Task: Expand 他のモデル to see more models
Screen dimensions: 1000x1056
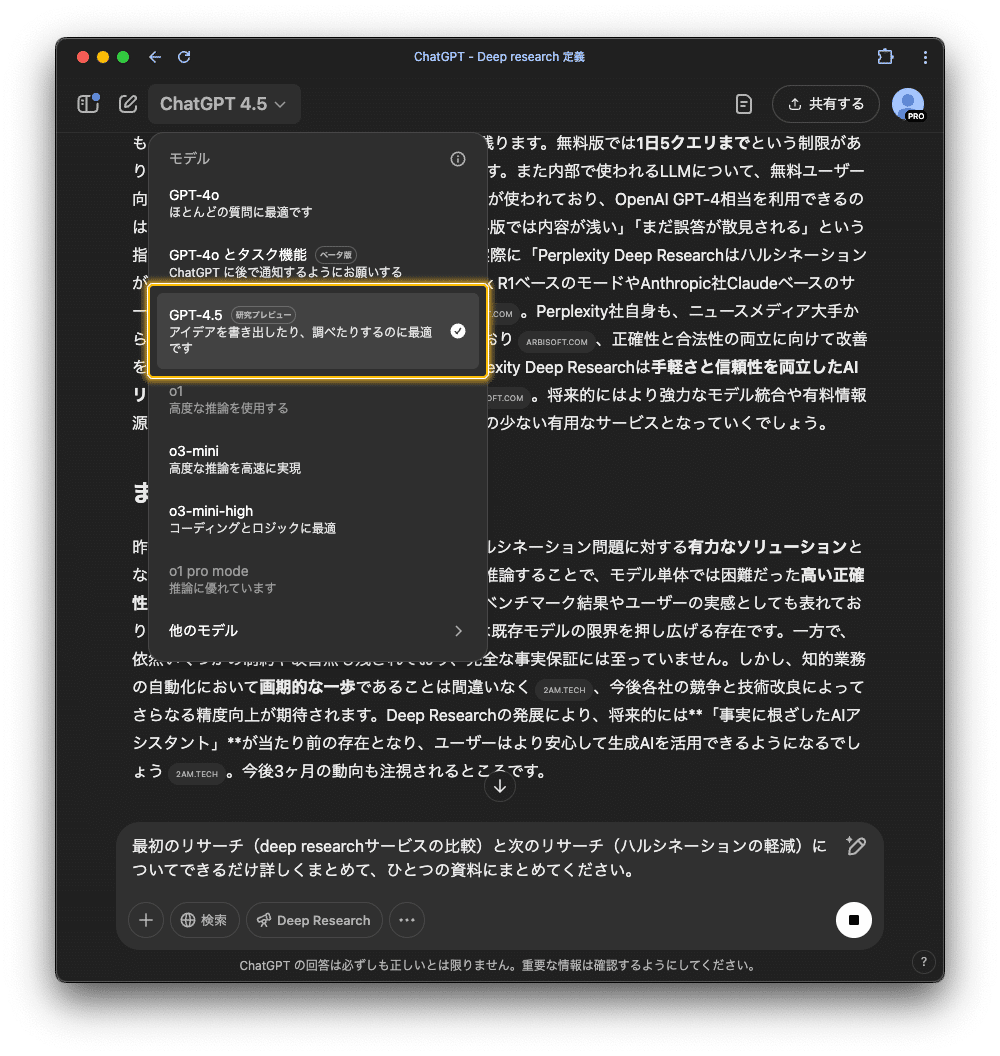Action: [x=318, y=631]
